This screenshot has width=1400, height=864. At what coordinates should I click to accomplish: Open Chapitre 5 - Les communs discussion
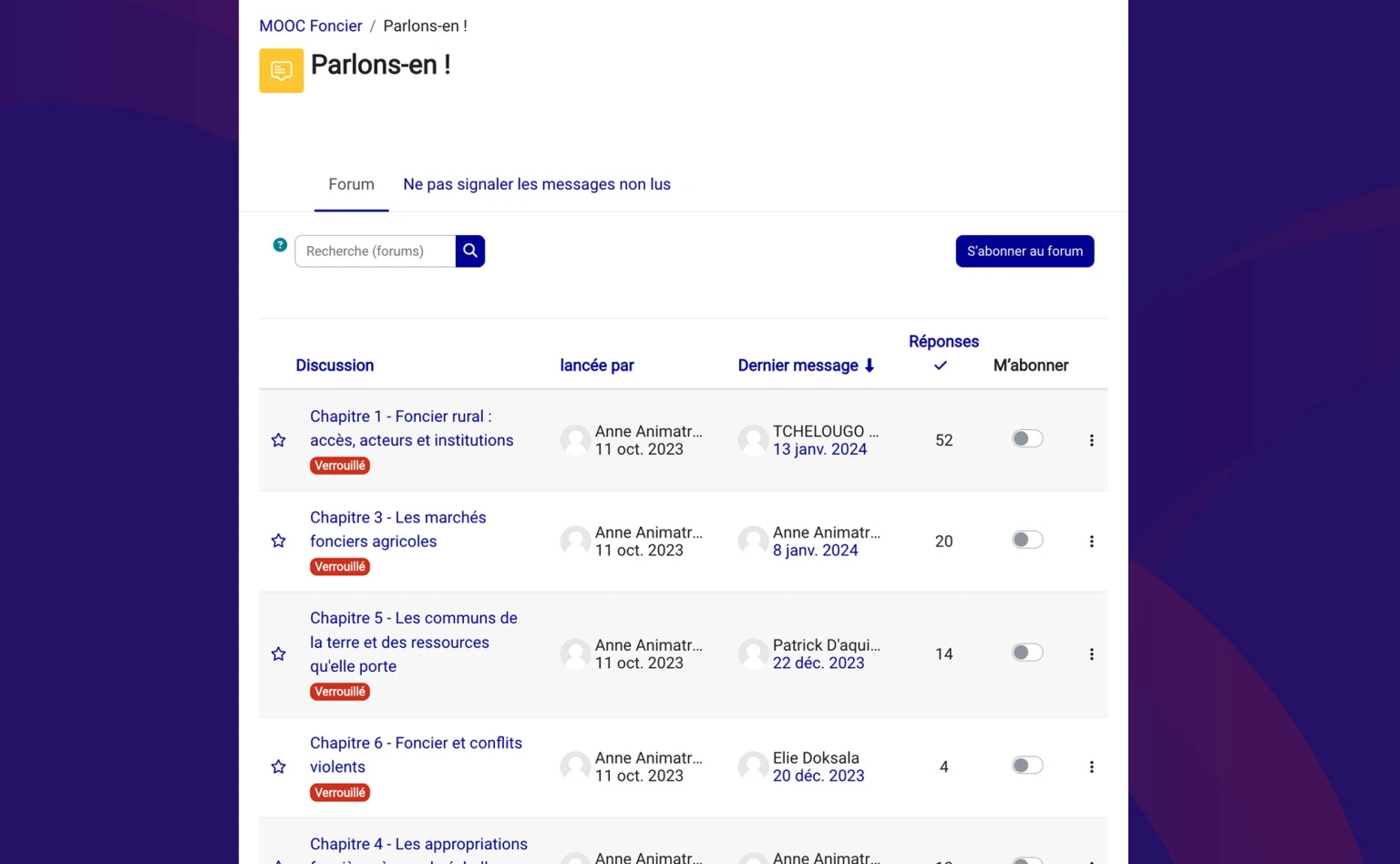coord(414,642)
